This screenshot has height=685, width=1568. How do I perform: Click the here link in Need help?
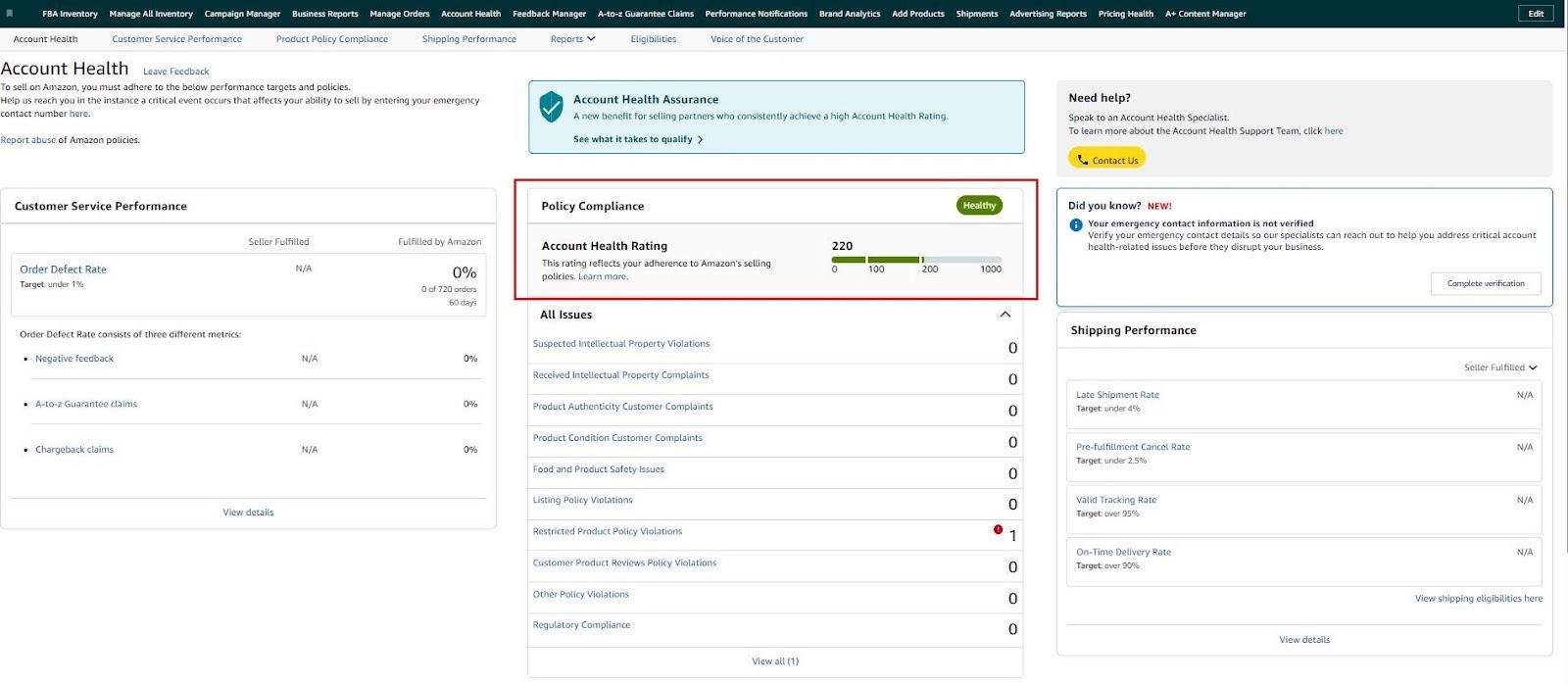tap(1334, 131)
